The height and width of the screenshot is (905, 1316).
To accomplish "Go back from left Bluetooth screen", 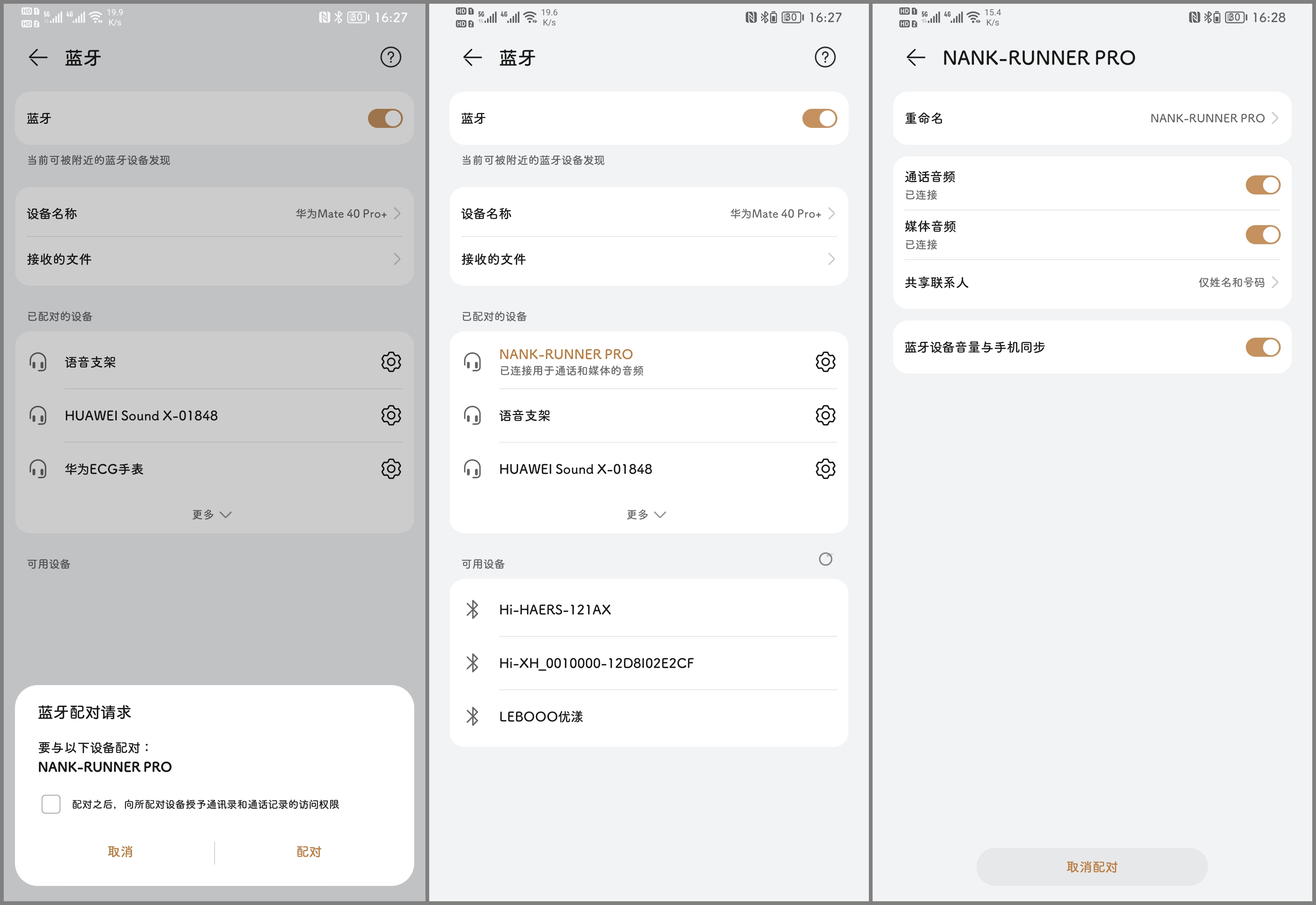I will (x=38, y=57).
